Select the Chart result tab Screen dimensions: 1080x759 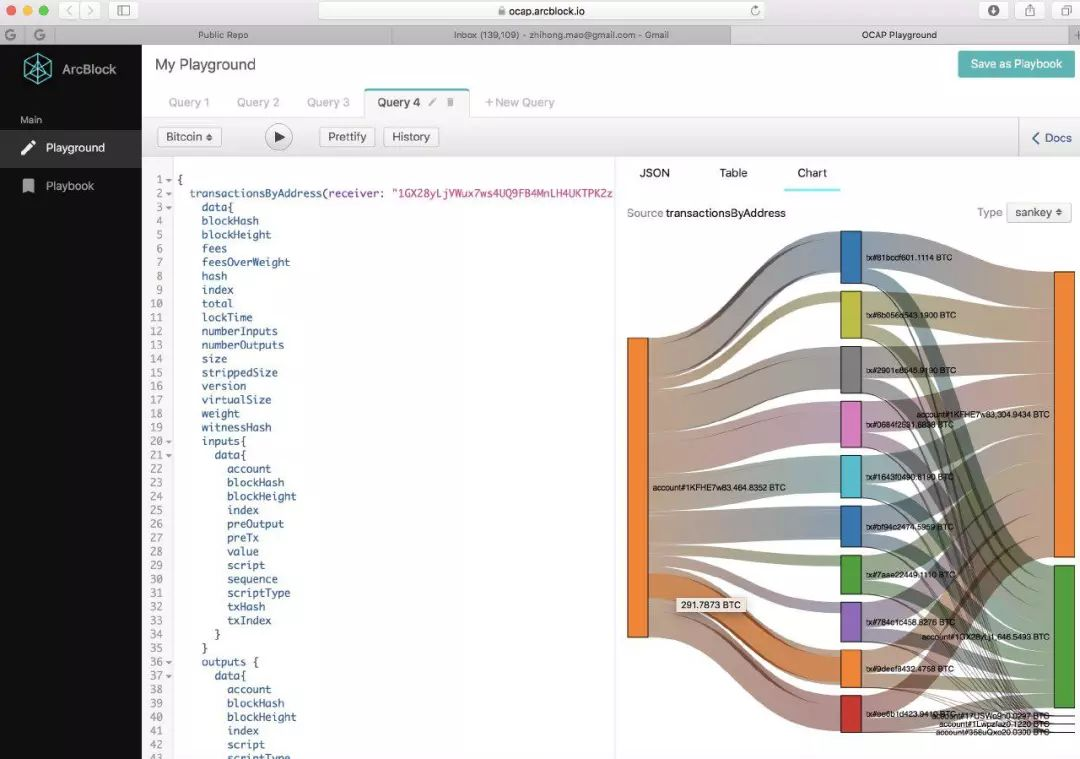click(812, 173)
